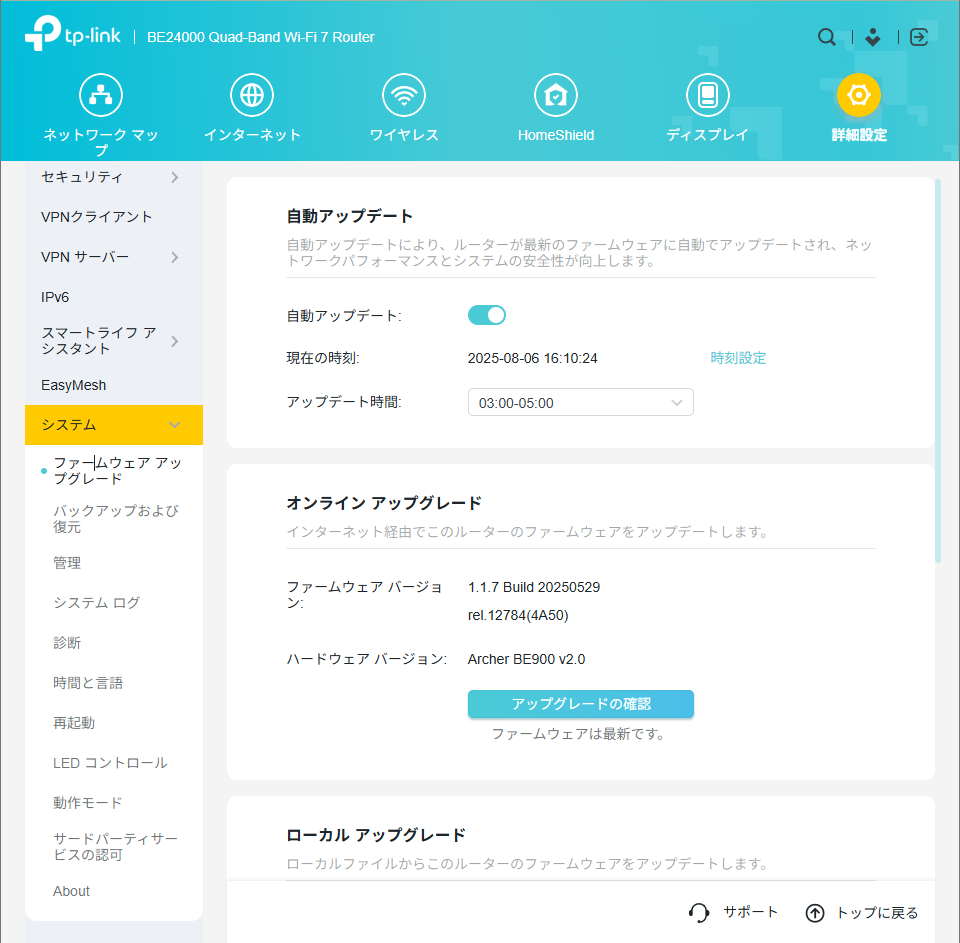Click the current time value 2025-08-06 16:10:24

click(533, 358)
